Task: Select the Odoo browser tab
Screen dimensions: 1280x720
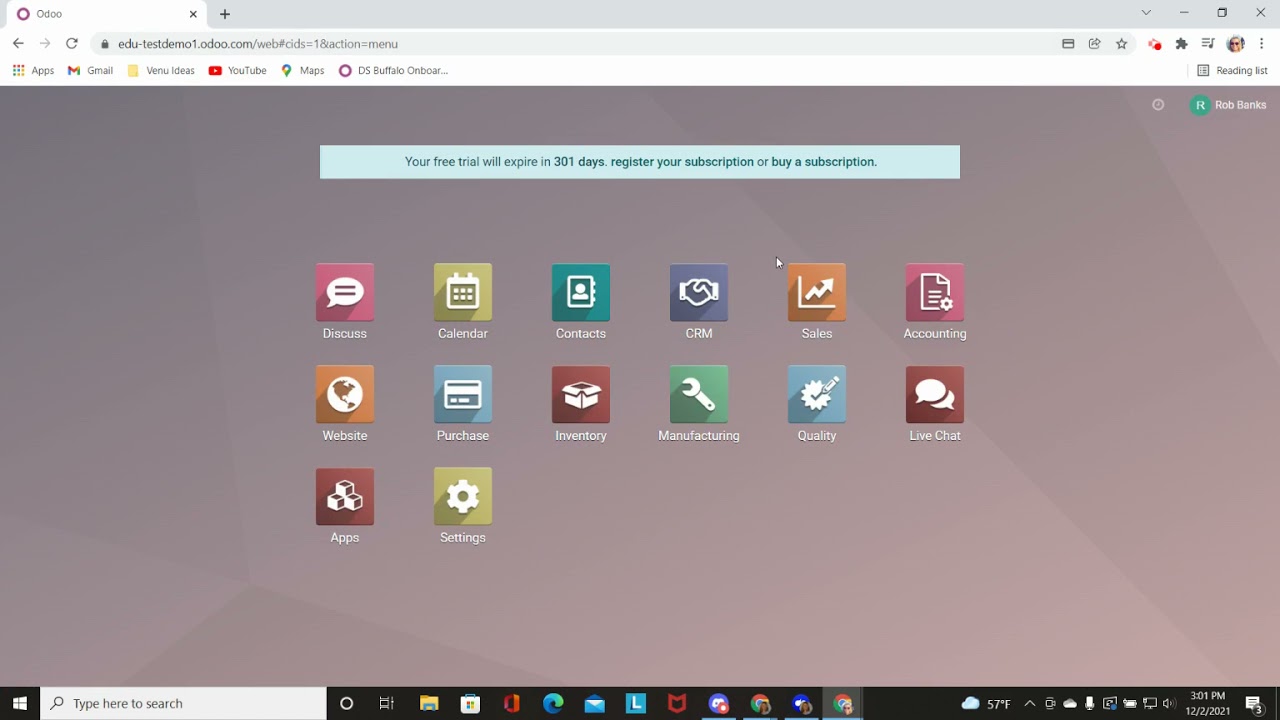Action: [x=105, y=14]
